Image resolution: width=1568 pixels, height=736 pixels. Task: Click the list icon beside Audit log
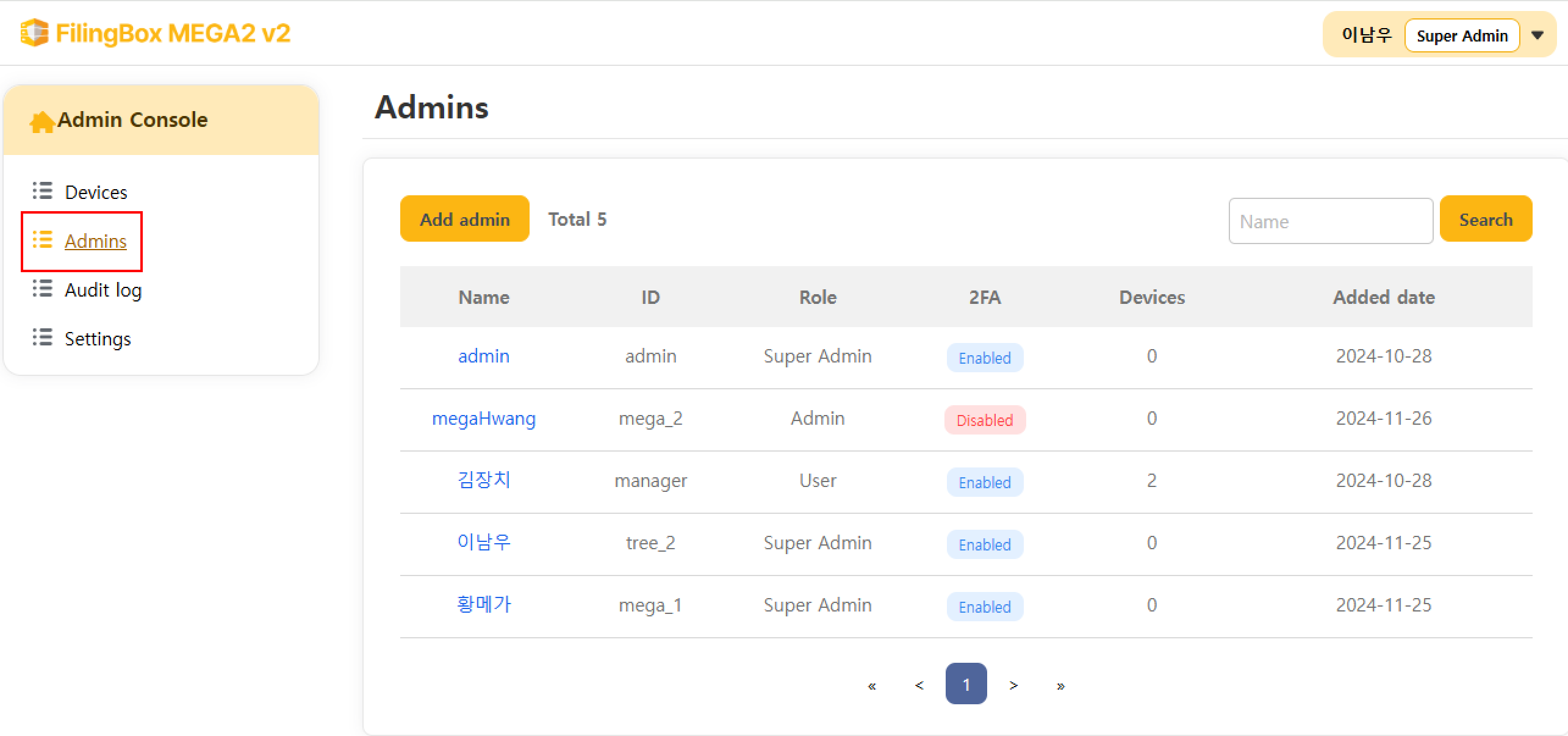43,289
